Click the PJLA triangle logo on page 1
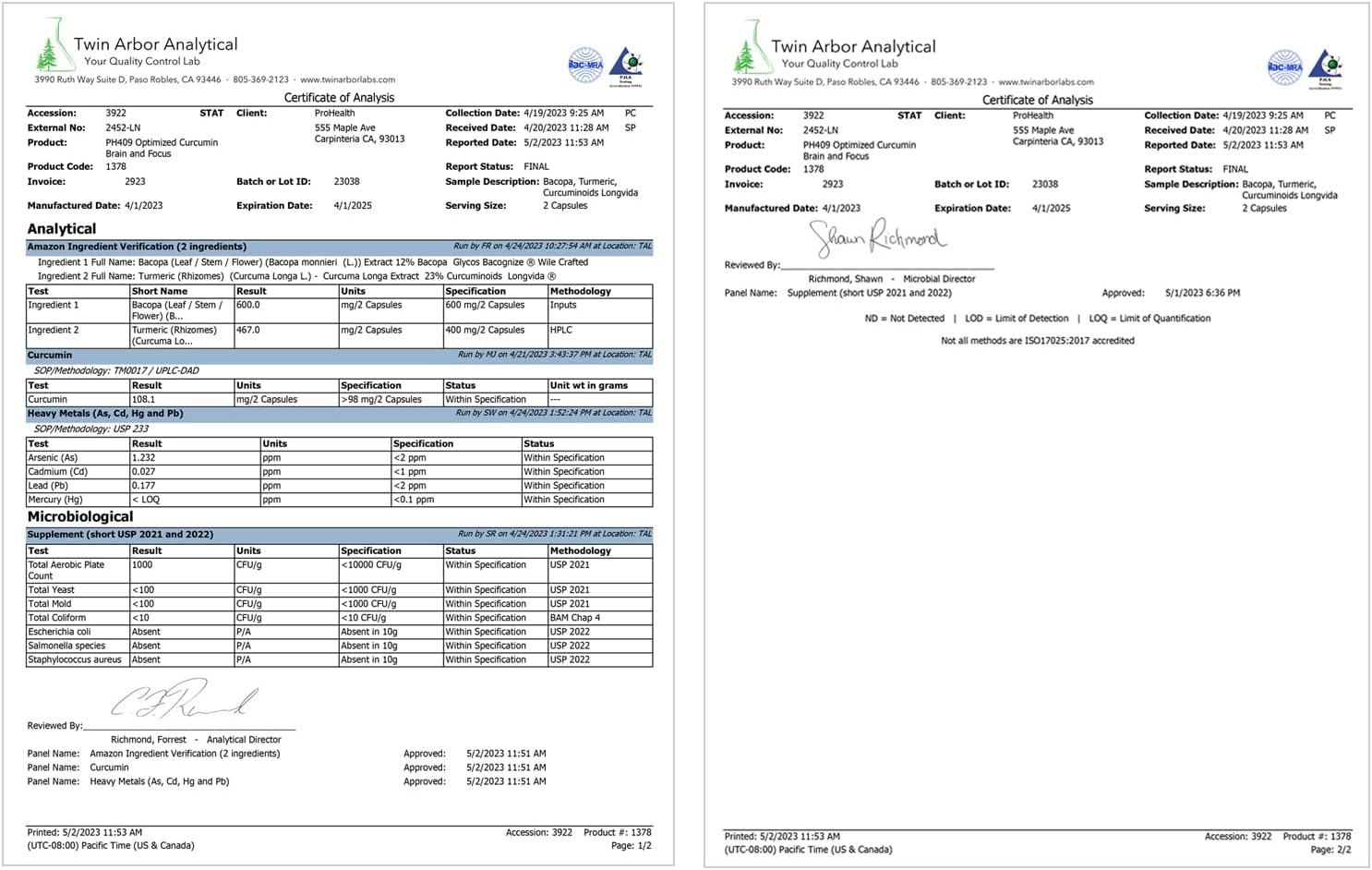 pos(627,66)
